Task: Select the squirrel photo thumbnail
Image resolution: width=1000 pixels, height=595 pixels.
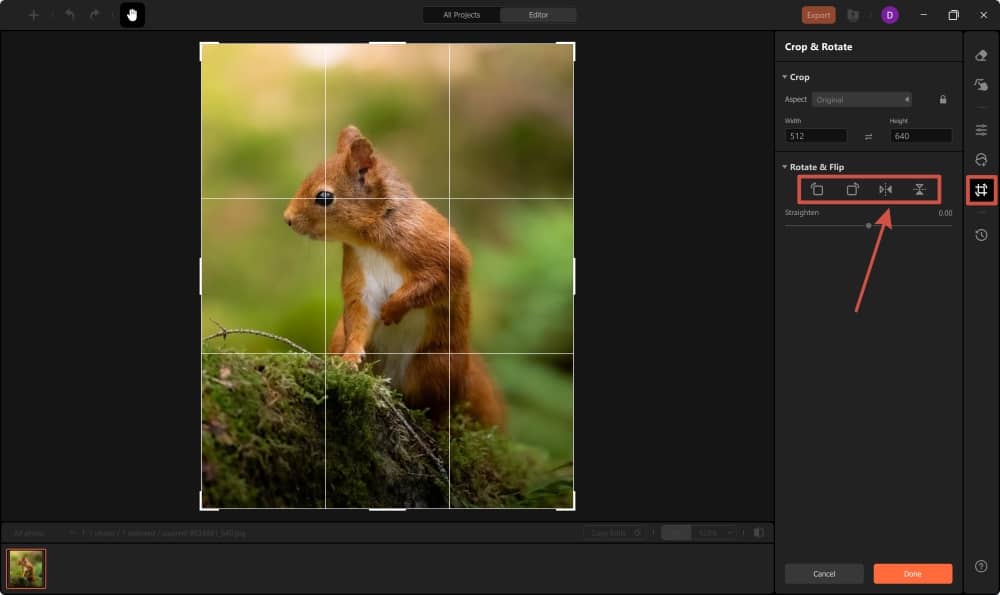Action: click(x=28, y=568)
